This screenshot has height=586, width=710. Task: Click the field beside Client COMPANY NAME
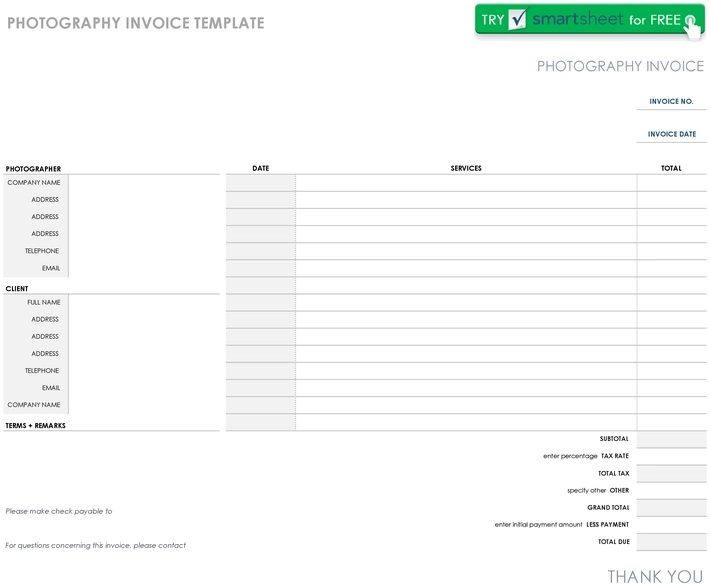click(144, 405)
